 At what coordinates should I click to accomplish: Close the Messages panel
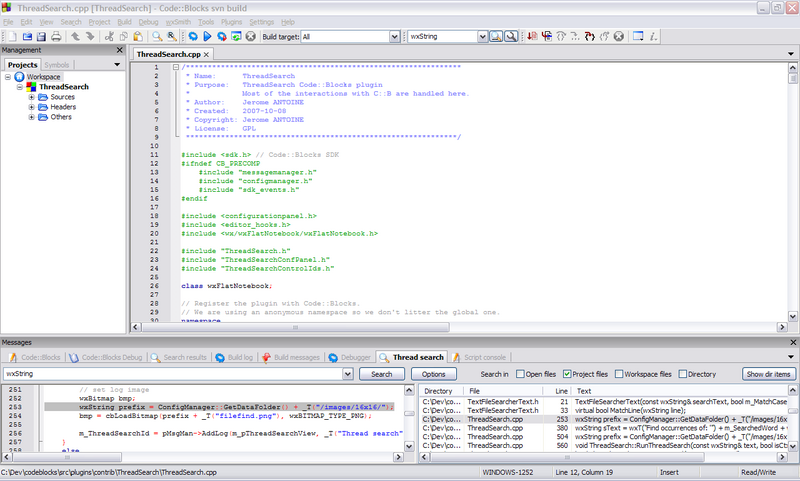pyautogui.click(x=793, y=342)
